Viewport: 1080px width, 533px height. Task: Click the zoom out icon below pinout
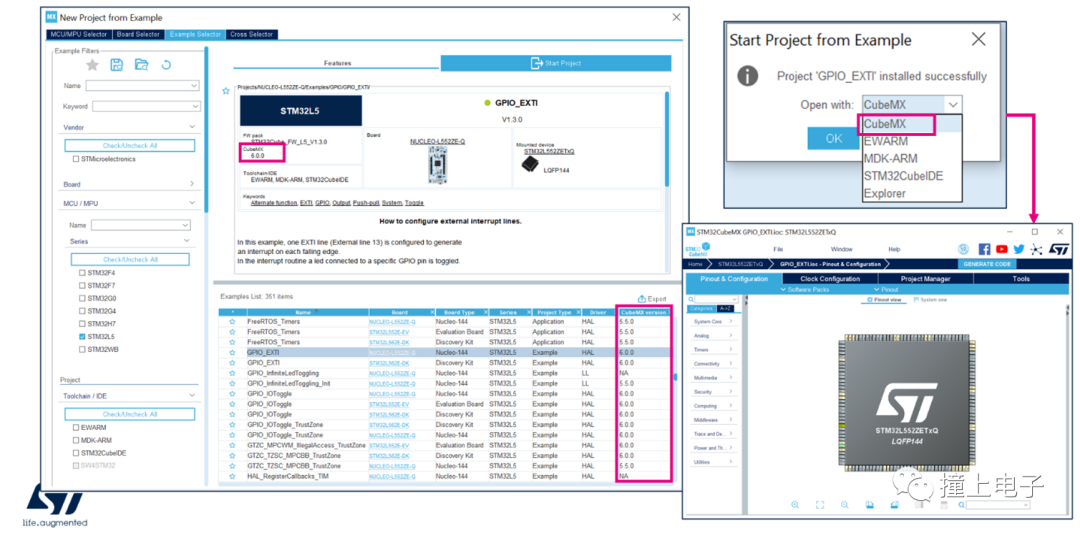(x=844, y=505)
